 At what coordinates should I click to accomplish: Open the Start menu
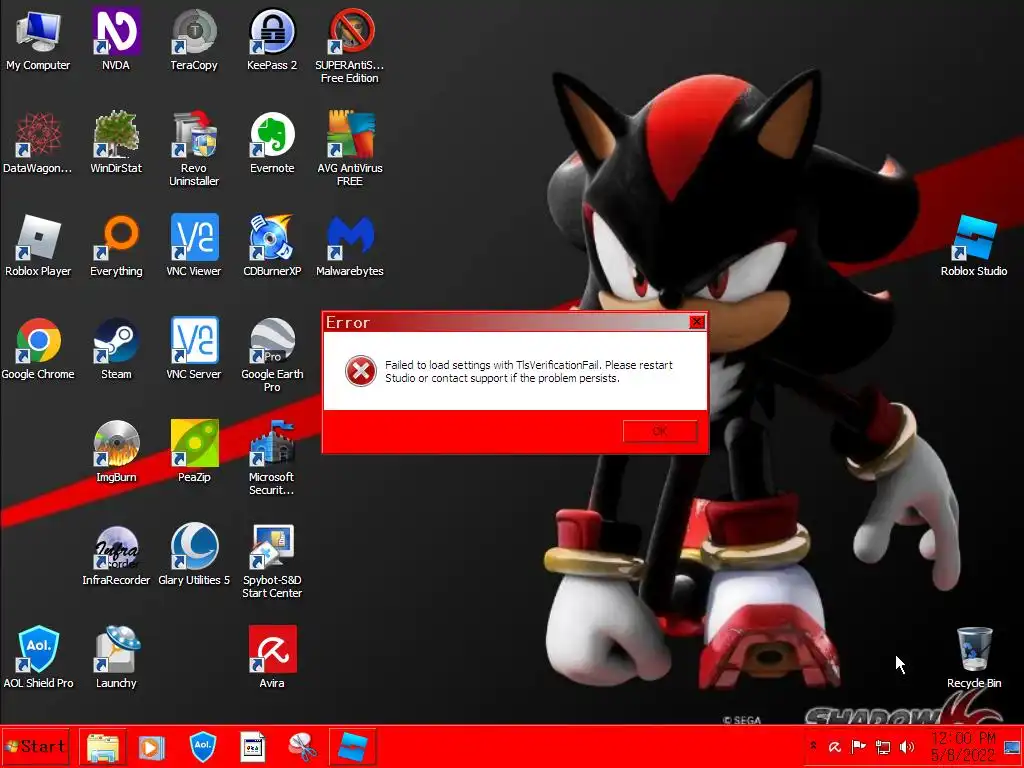click(x=35, y=746)
